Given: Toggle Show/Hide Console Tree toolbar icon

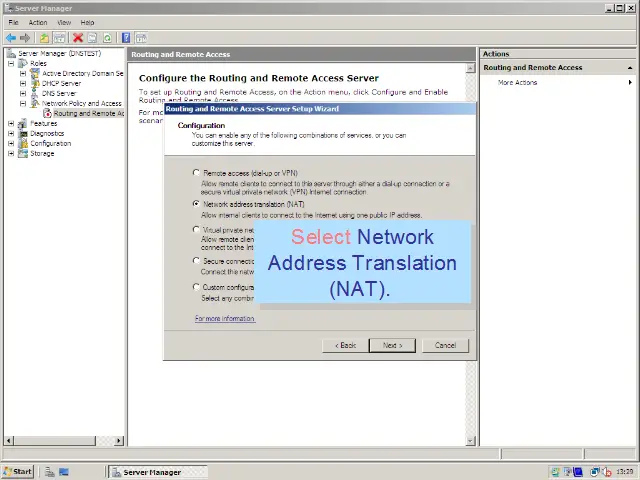Looking at the screenshot, I should pos(60,38).
